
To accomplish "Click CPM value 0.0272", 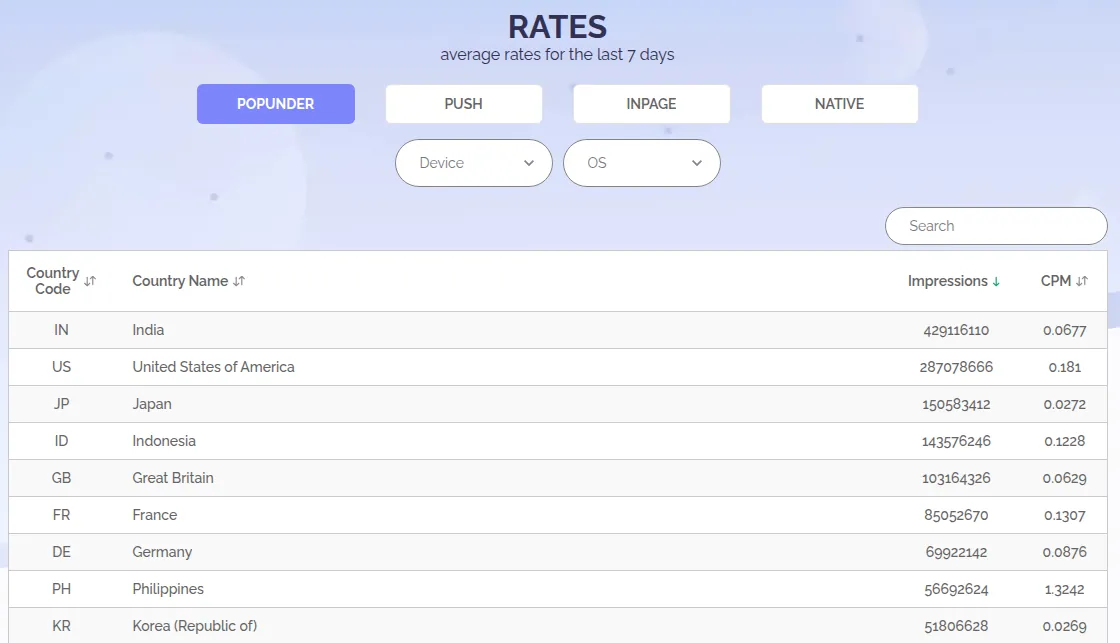I will click(x=1064, y=404).
